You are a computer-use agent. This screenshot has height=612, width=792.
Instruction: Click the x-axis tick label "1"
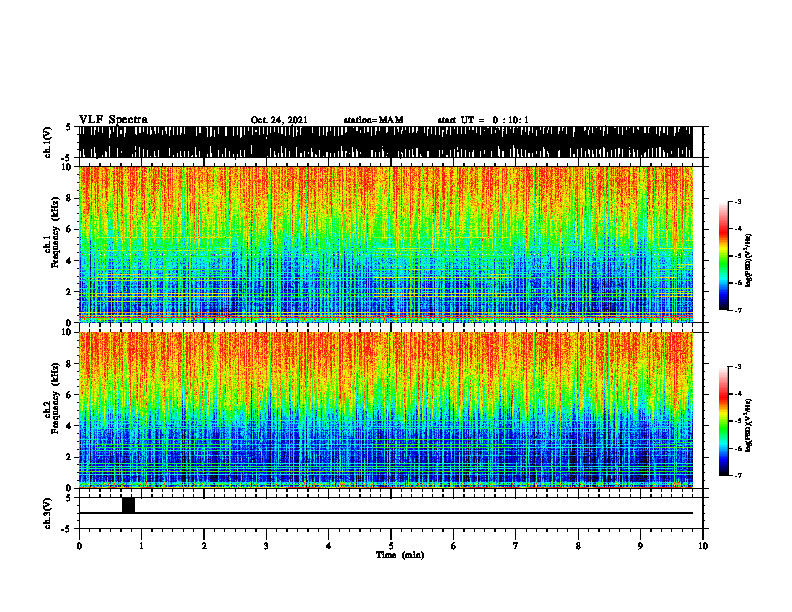pos(141,546)
